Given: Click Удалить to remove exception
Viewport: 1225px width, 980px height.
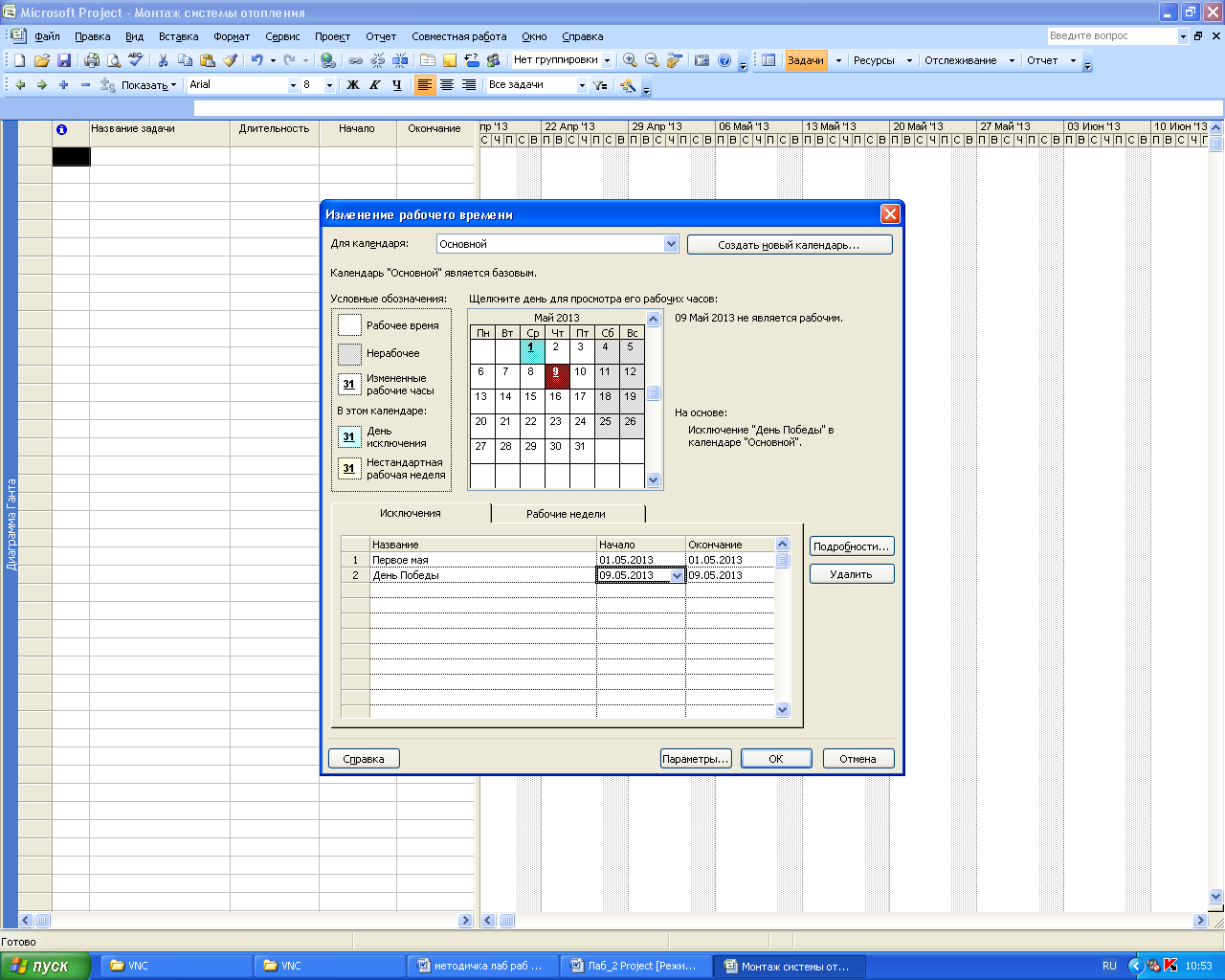Looking at the screenshot, I should coord(852,574).
